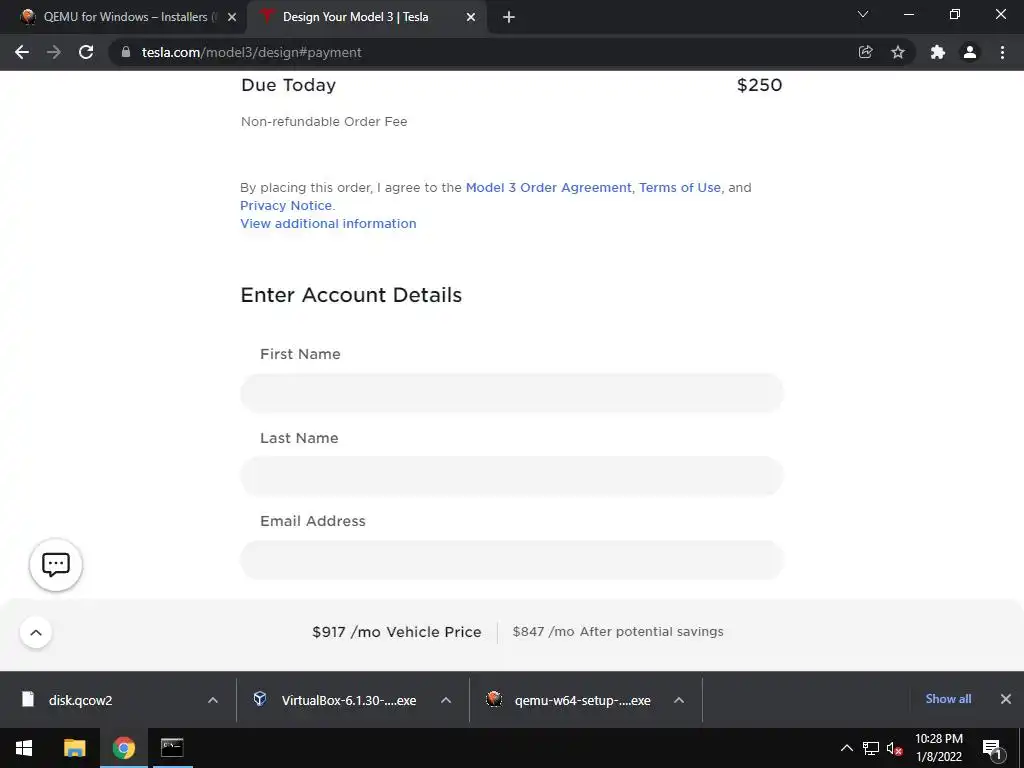Minimize the Chrome window
The height and width of the screenshot is (768, 1024).
click(908, 14)
